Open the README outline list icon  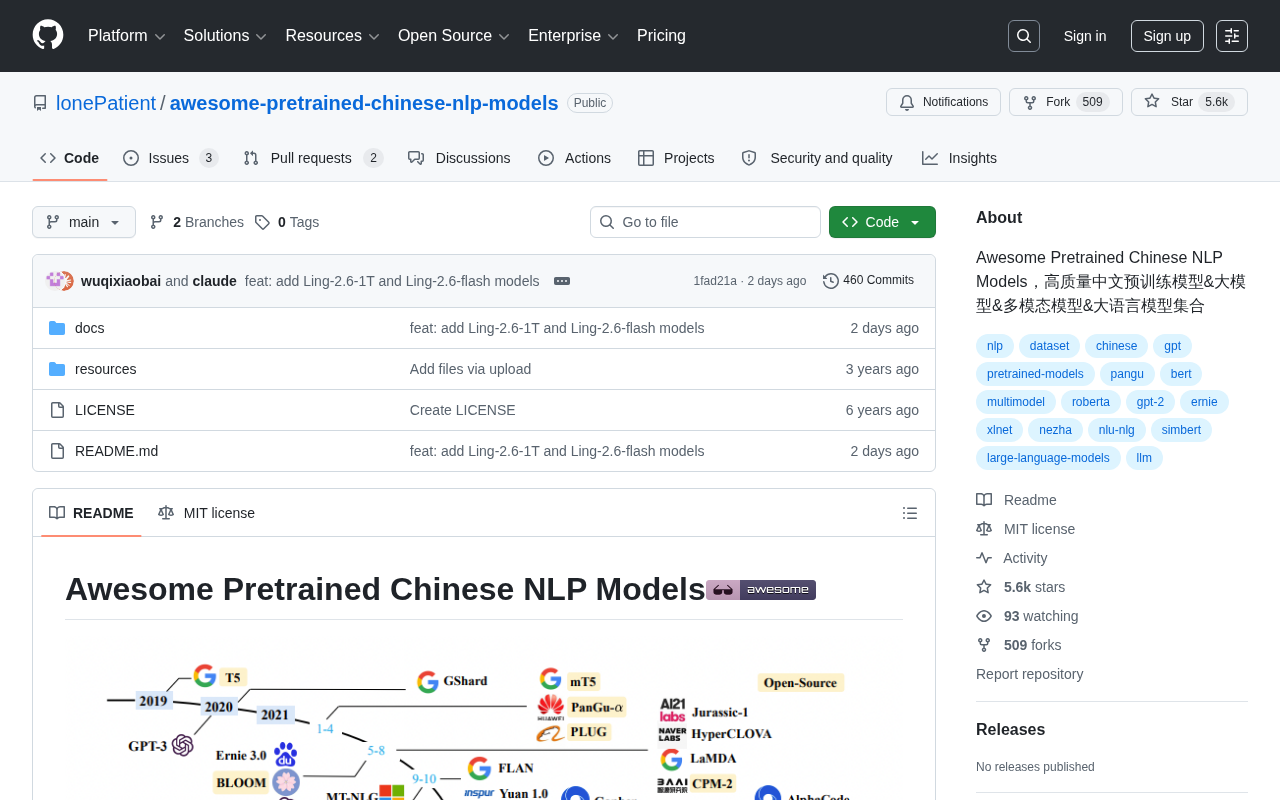[910, 513]
